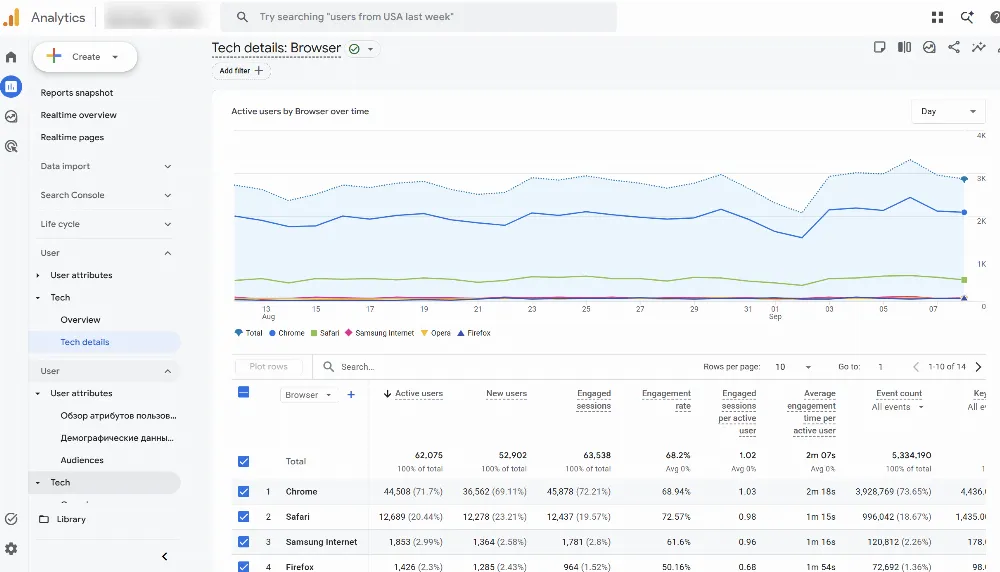This screenshot has width=1000, height=572.
Task: Click the bottom-left checkmark circle icon
Action: [x=11, y=519]
